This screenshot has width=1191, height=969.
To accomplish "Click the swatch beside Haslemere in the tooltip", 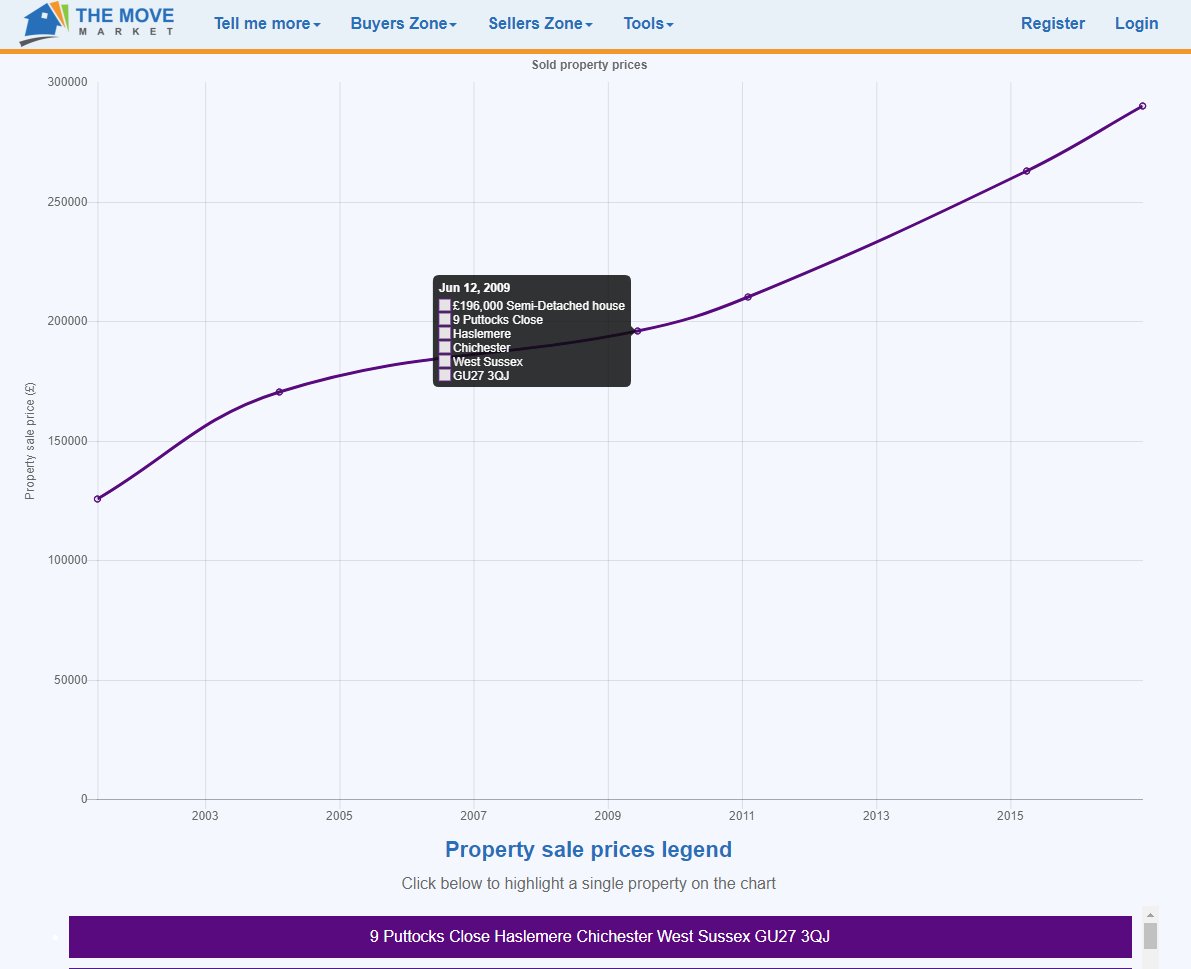I will coord(444,333).
